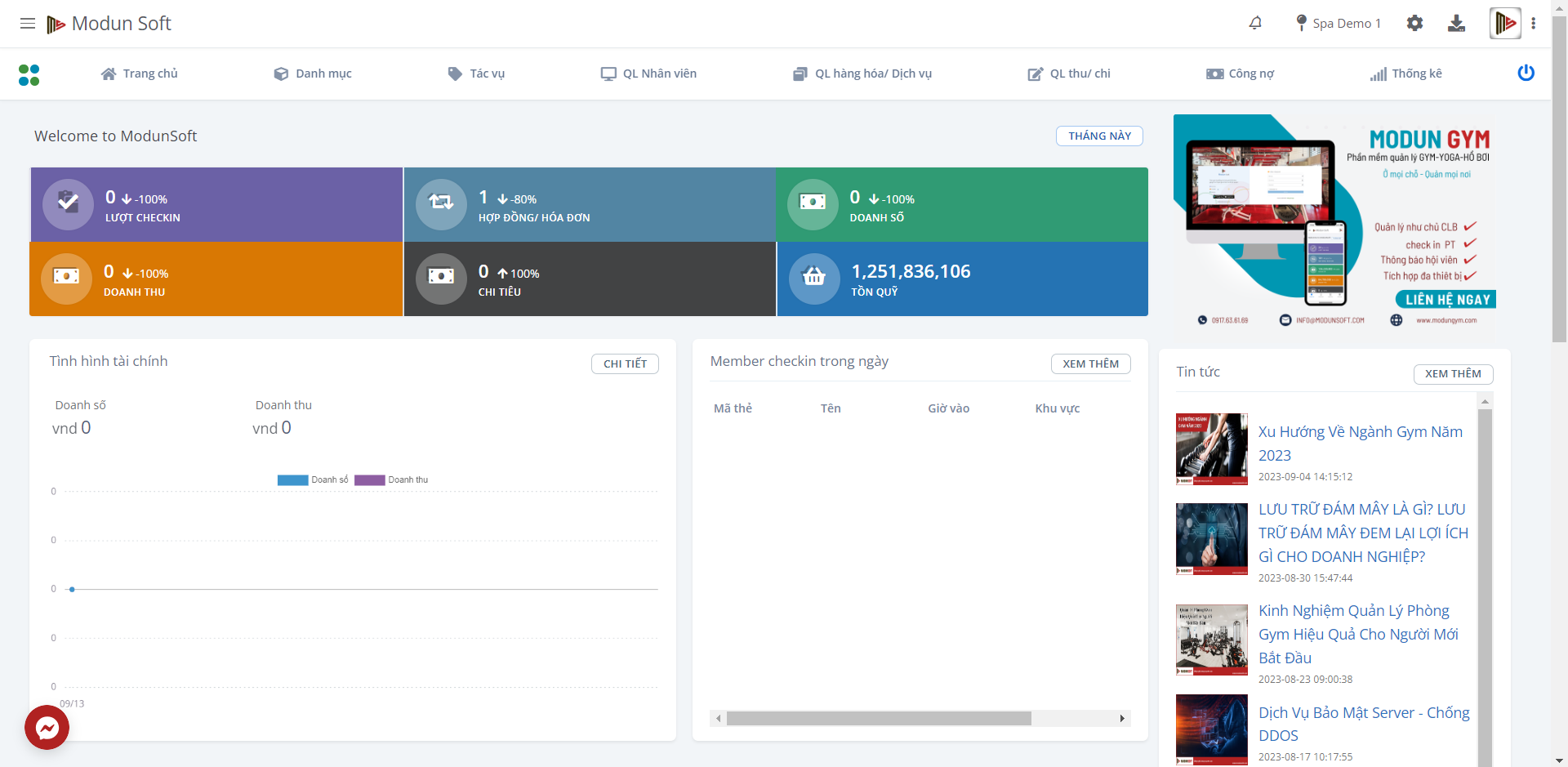This screenshot has width=1568, height=767.
Task: Click the shopping basket Tồn quỹ icon
Action: (x=813, y=279)
